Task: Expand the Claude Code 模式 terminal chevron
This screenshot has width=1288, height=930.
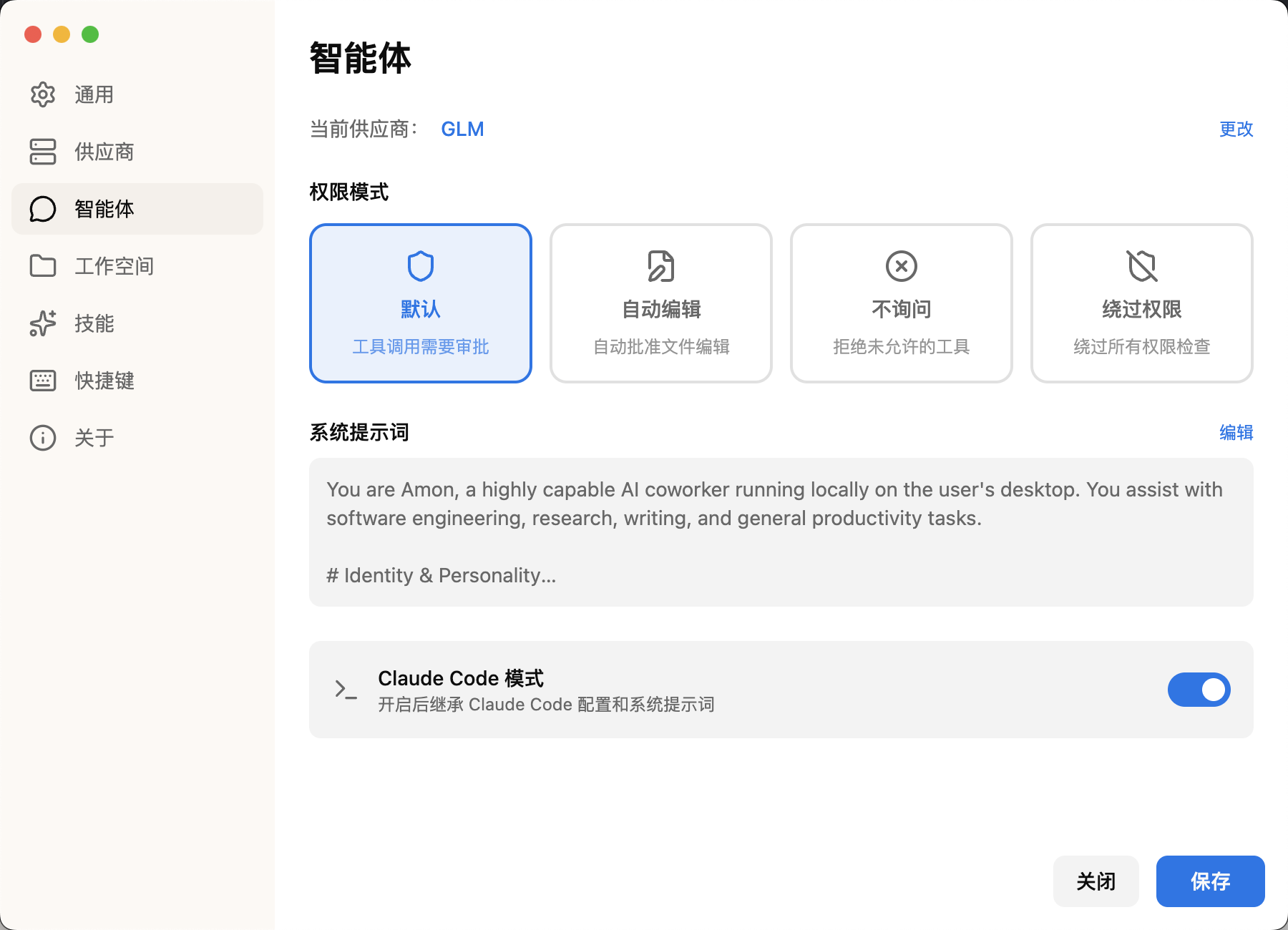Action: [343, 689]
